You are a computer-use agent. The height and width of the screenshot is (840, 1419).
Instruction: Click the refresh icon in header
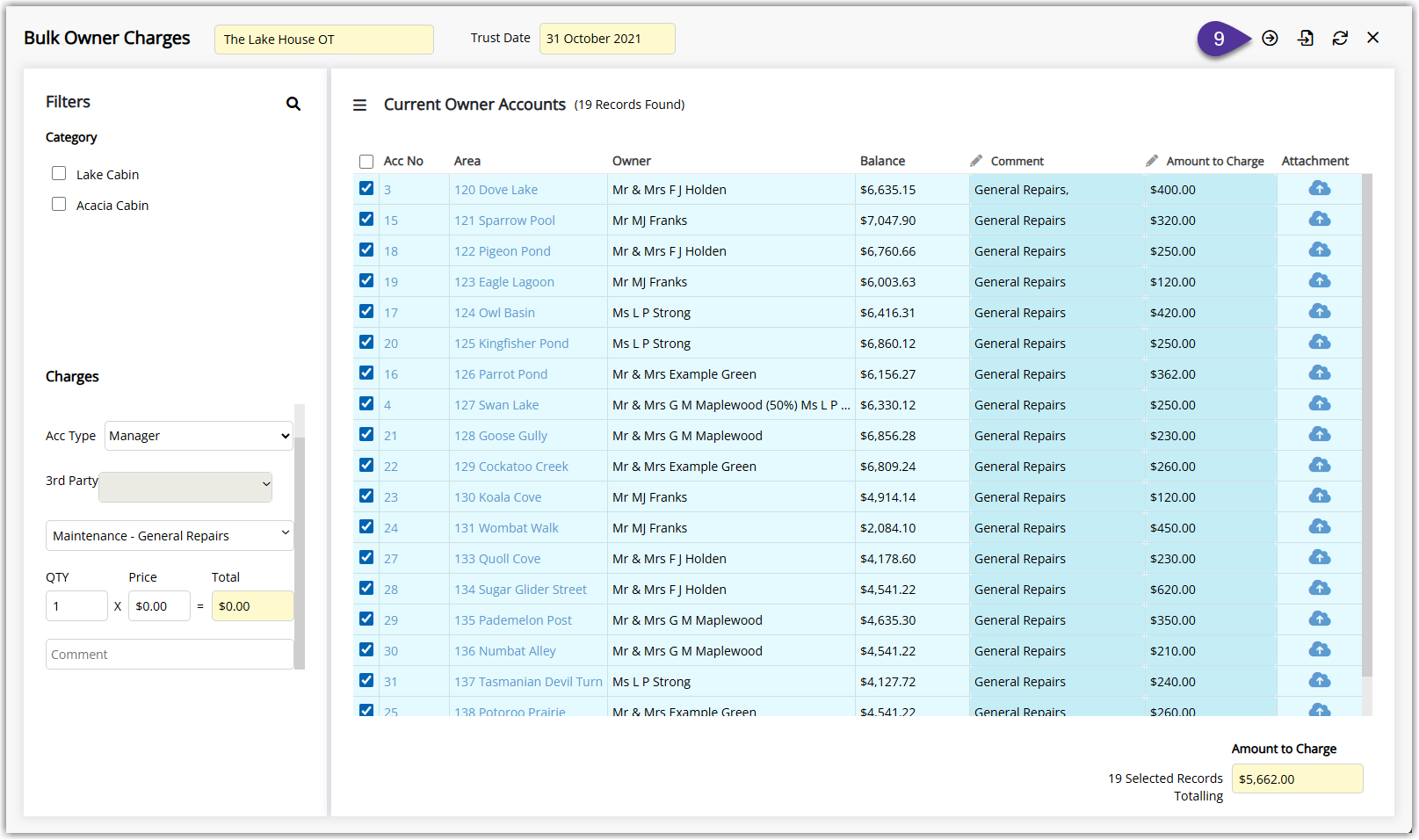pos(1340,38)
